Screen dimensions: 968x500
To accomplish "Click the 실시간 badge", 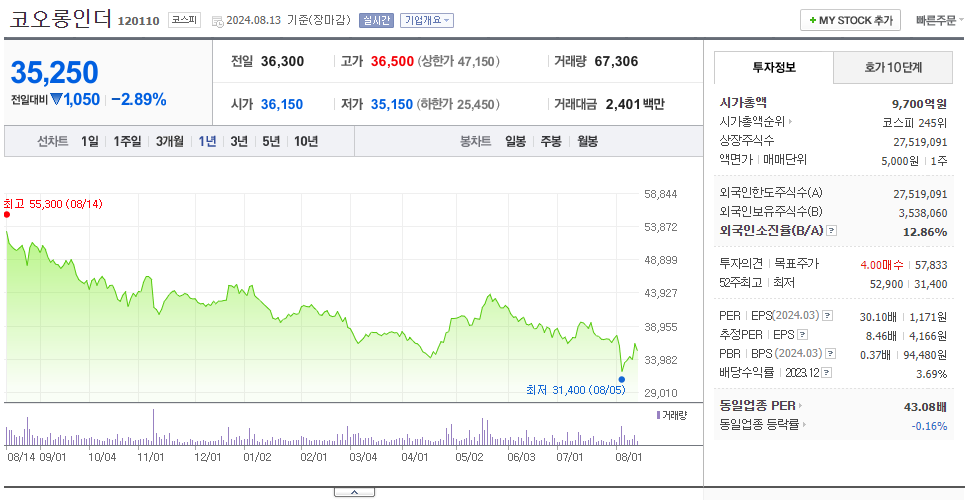I will [x=376, y=20].
